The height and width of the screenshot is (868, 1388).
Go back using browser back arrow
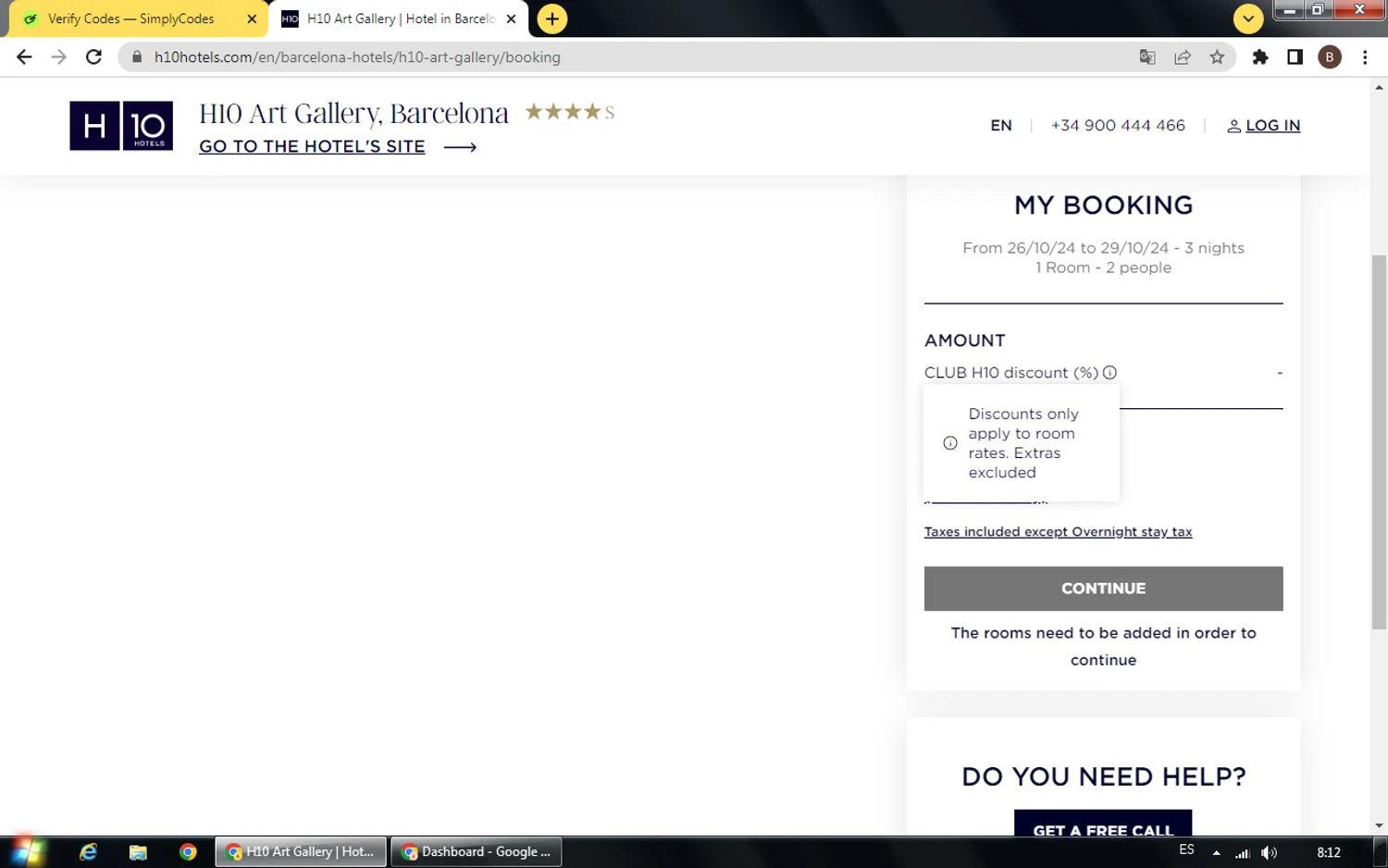[24, 57]
